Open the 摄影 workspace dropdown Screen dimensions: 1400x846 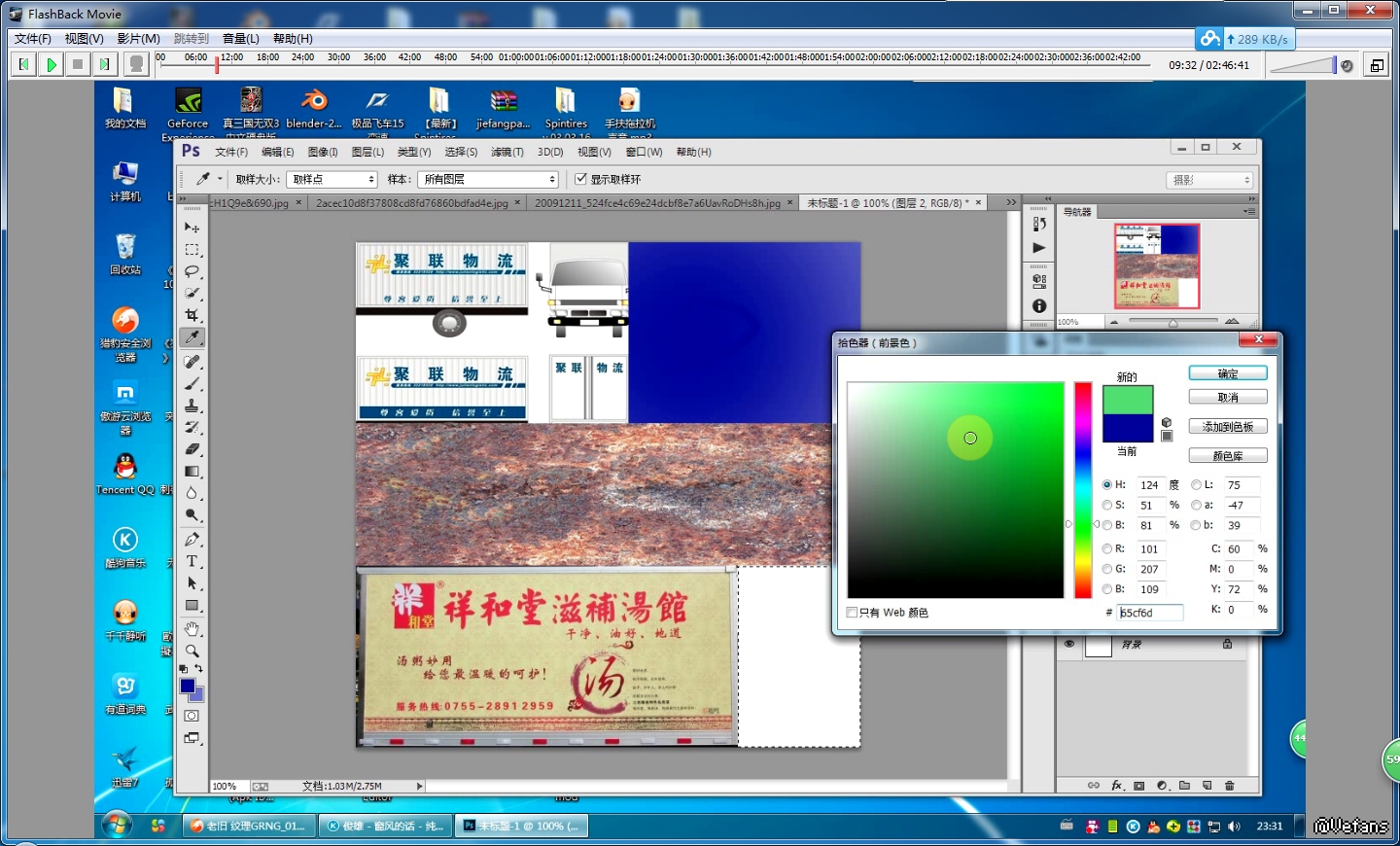point(1210,180)
